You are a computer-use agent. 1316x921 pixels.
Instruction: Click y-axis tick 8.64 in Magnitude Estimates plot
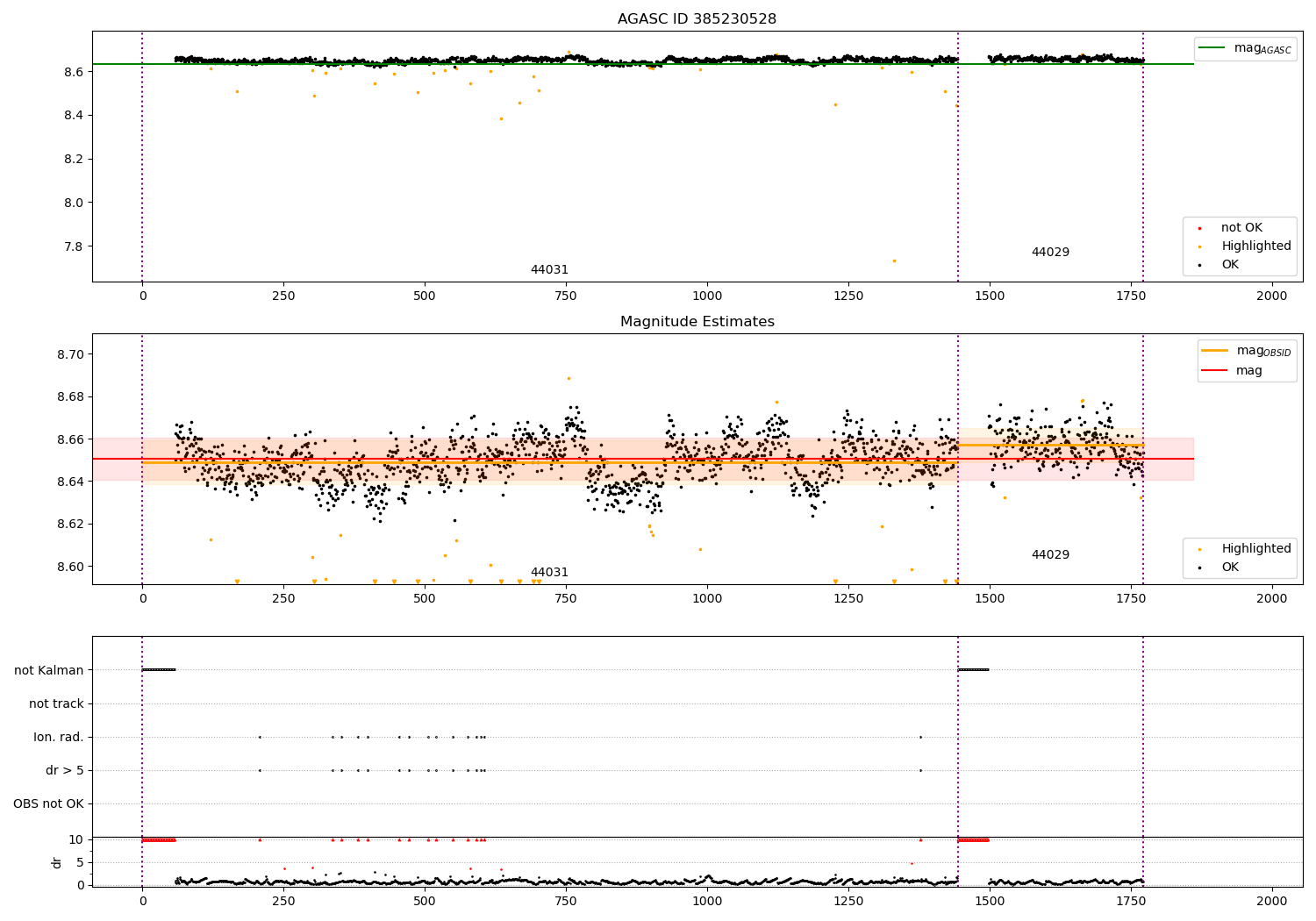71,482
